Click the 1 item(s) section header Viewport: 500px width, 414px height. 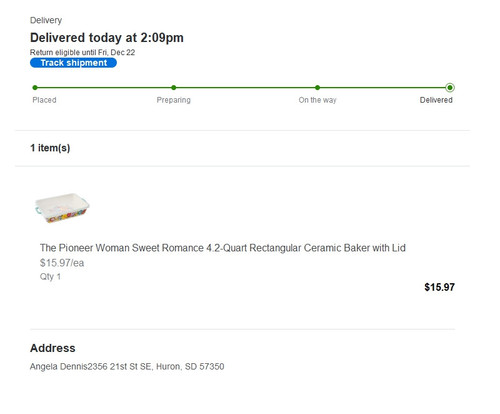tap(50, 148)
